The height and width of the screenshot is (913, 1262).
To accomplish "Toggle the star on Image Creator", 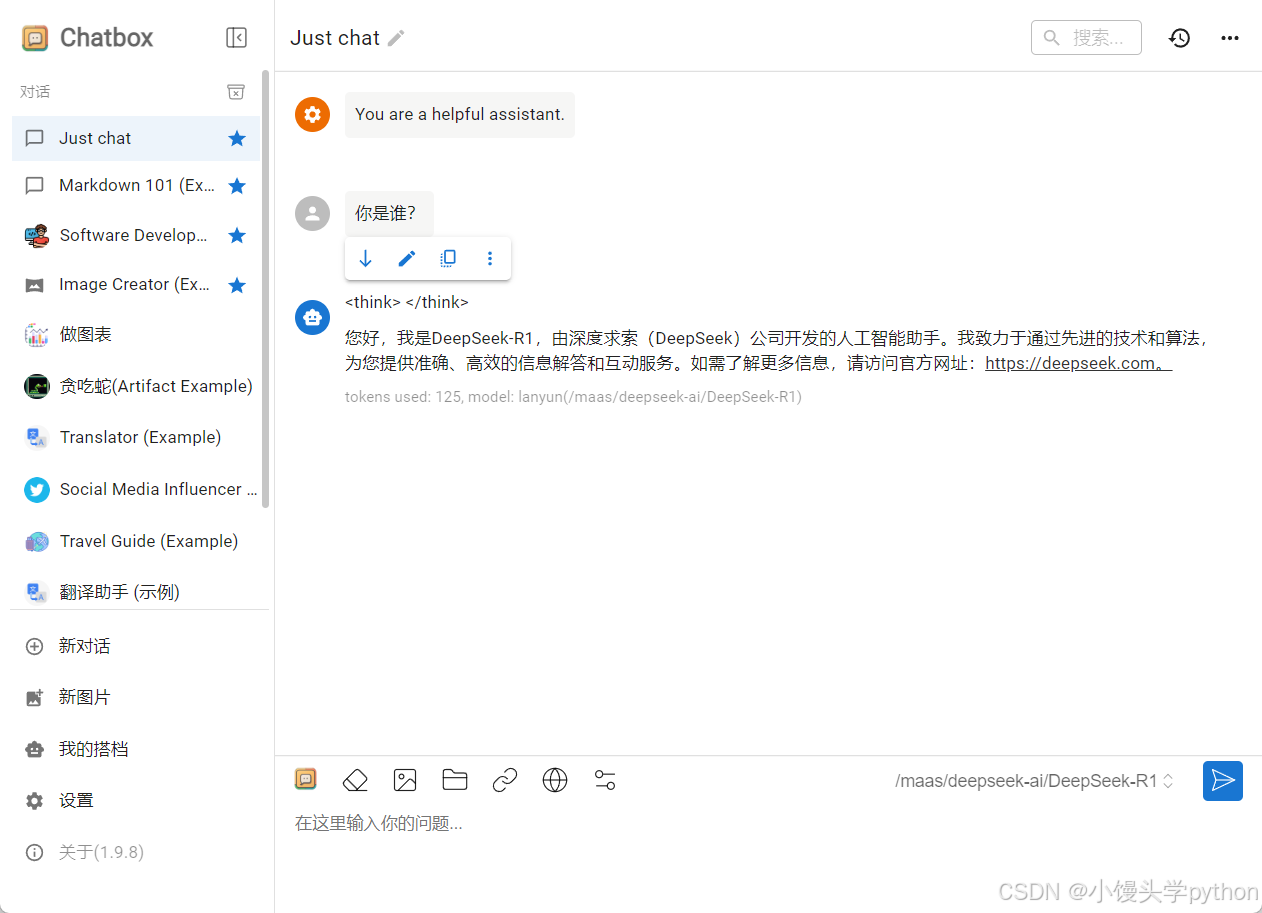I will (237, 285).
